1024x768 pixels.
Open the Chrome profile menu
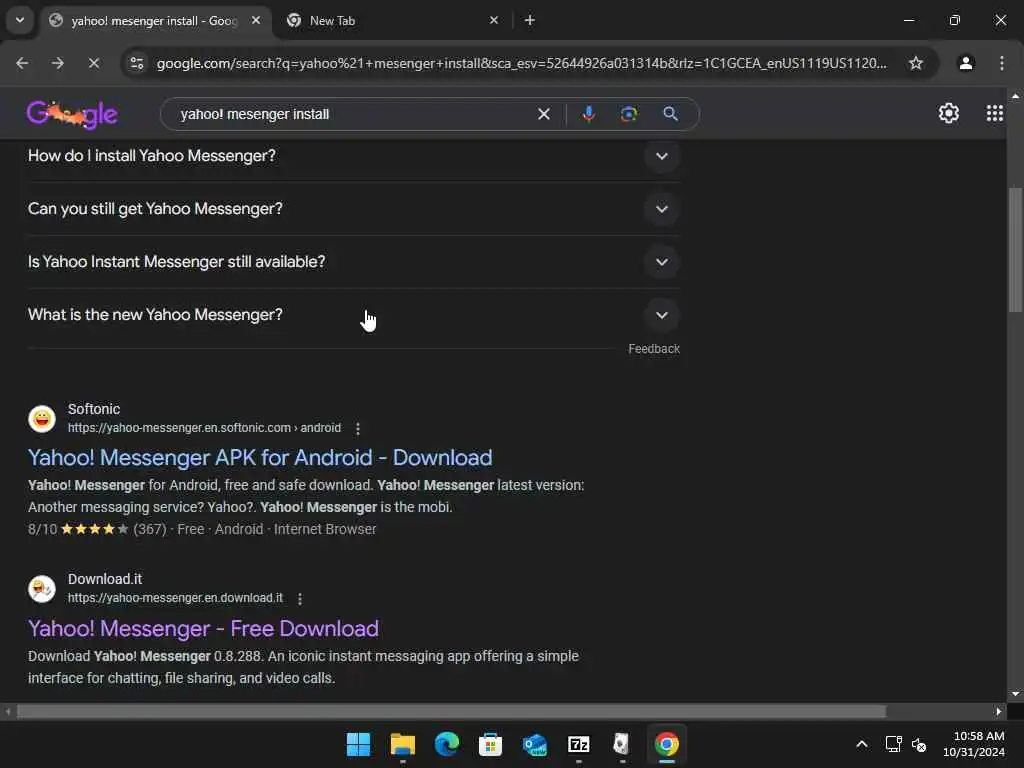click(x=966, y=63)
